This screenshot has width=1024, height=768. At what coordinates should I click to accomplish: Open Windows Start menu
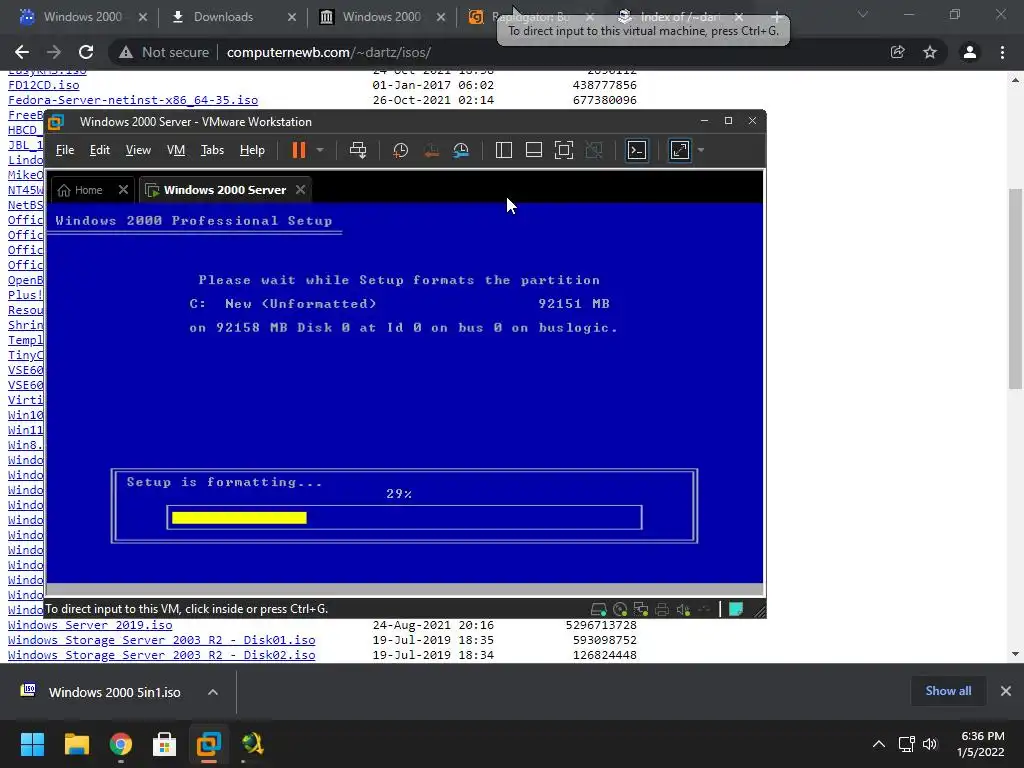32,744
